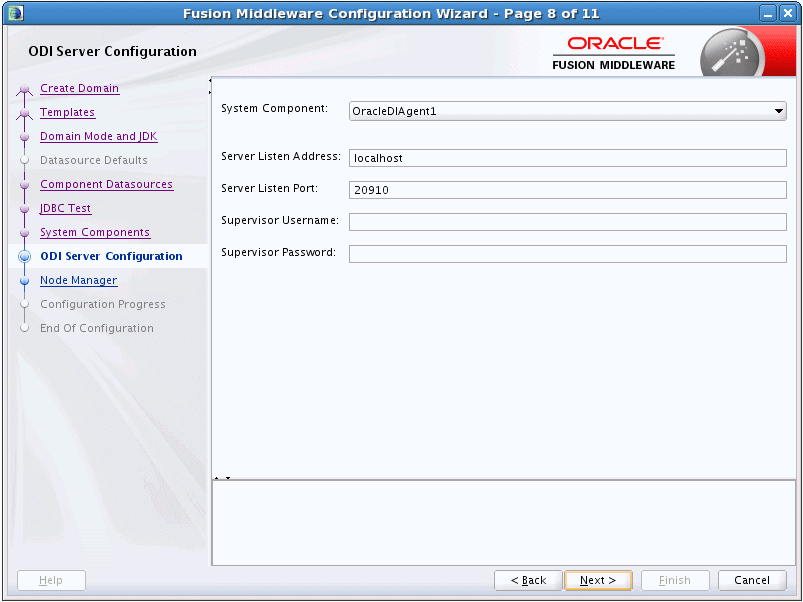Screen dimensions: 803x602
Task: Click the Server Listen Address field
Action: coord(567,158)
